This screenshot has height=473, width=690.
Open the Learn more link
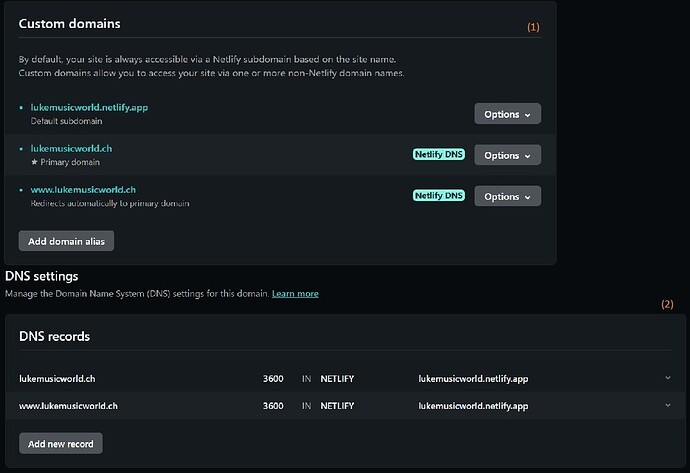pos(295,293)
